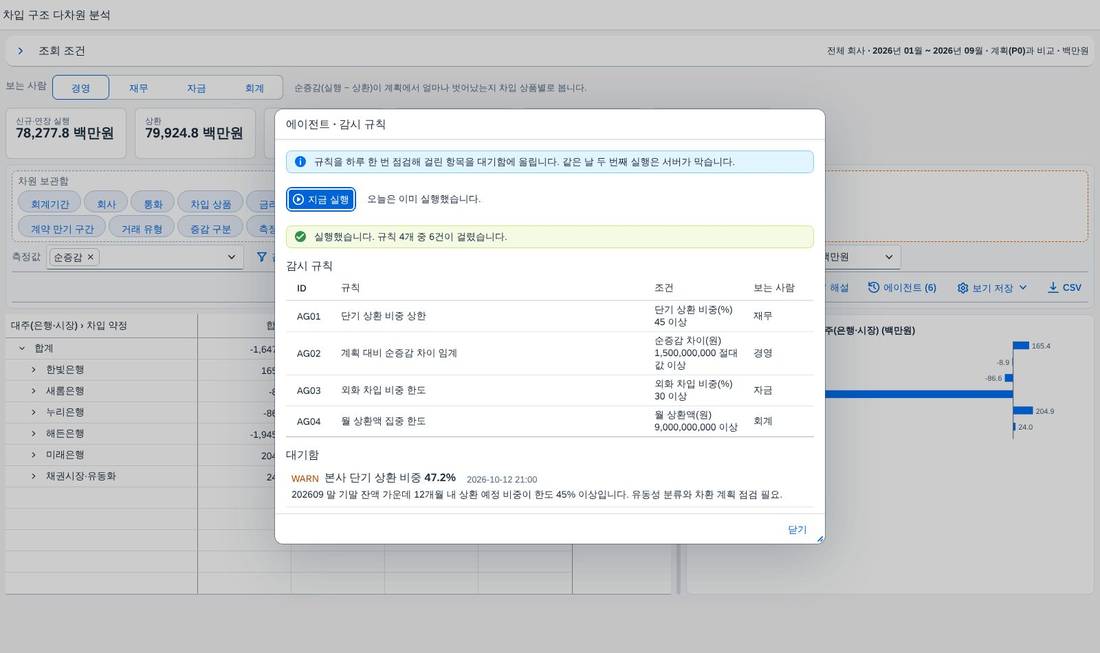Click the 상환 79,924.8 백만원 card
Image resolution: width=1100 pixels, height=653 pixels.
click(x=195, y=133)
